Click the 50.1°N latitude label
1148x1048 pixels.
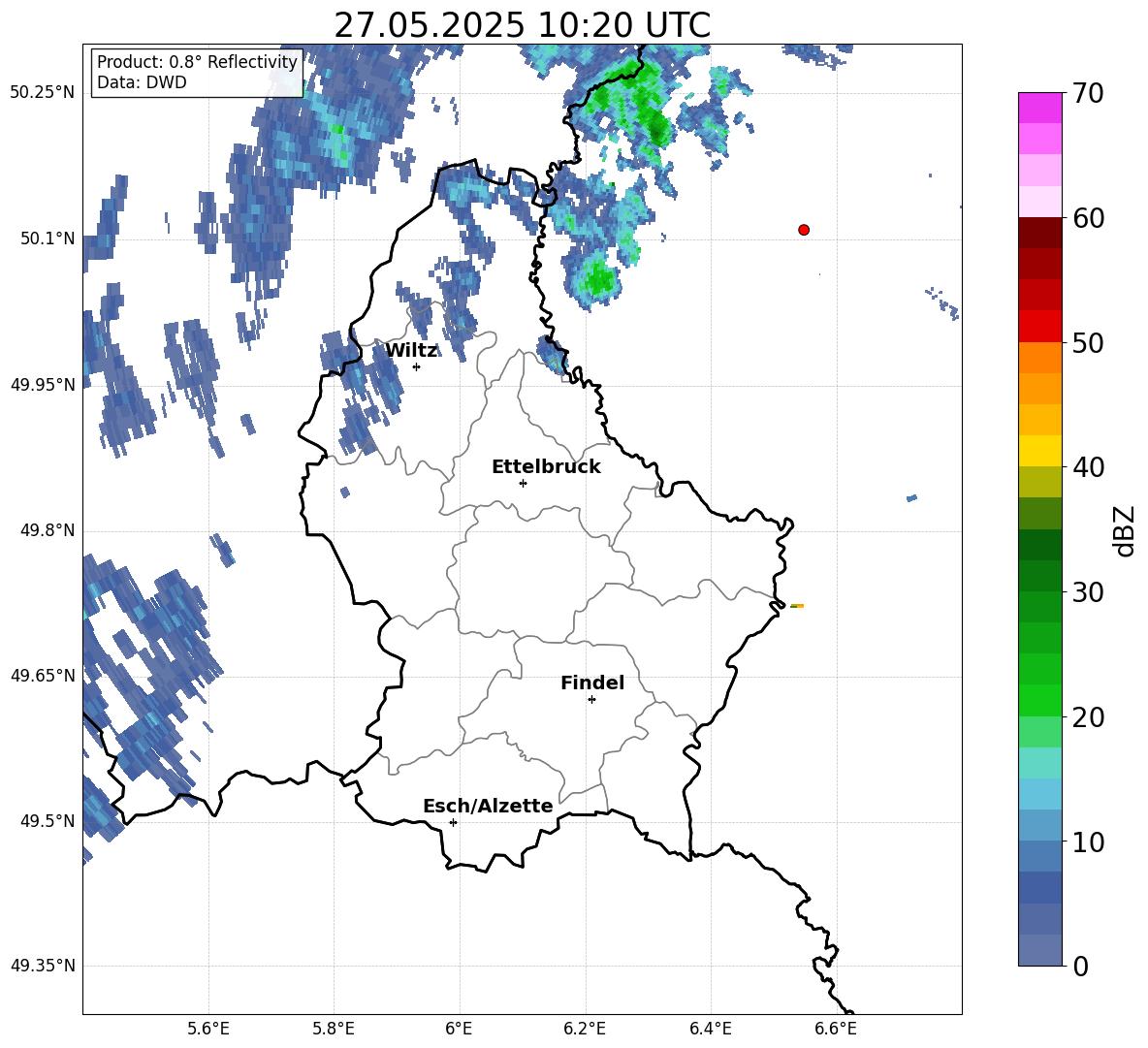(x=48, y=238)
